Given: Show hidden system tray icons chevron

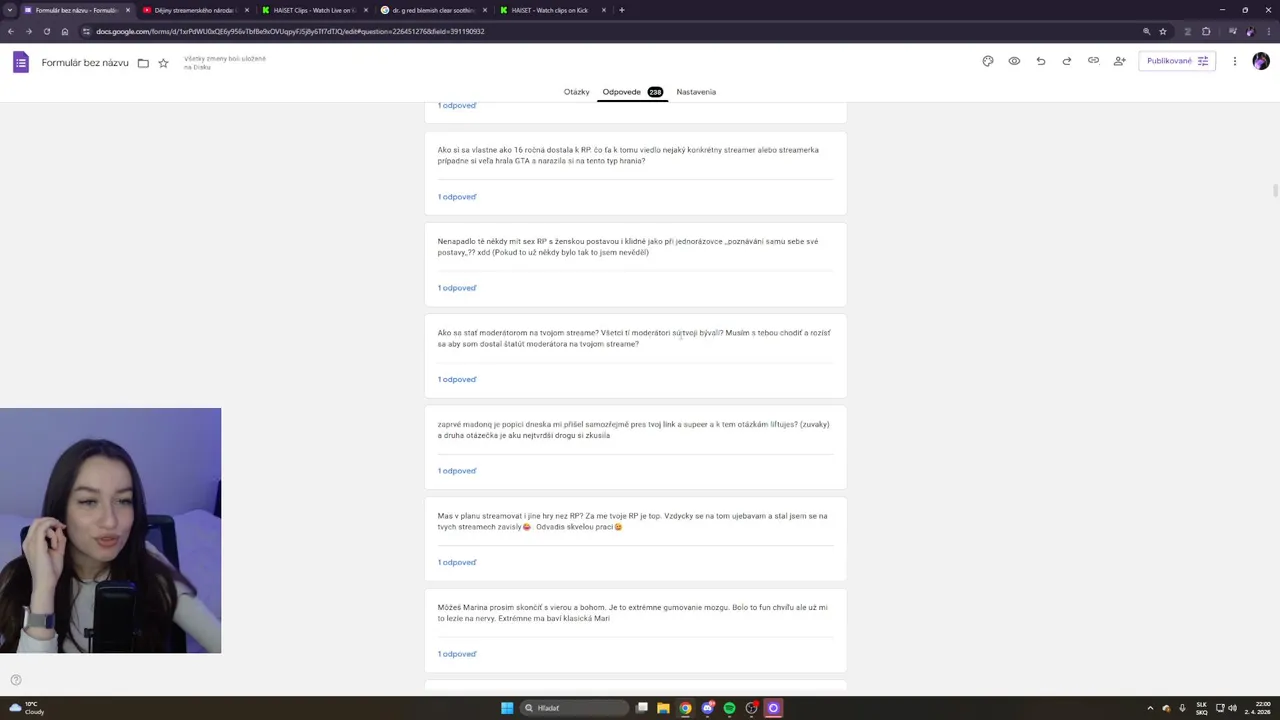Looking at the screenshot, I should [1150, 708].
